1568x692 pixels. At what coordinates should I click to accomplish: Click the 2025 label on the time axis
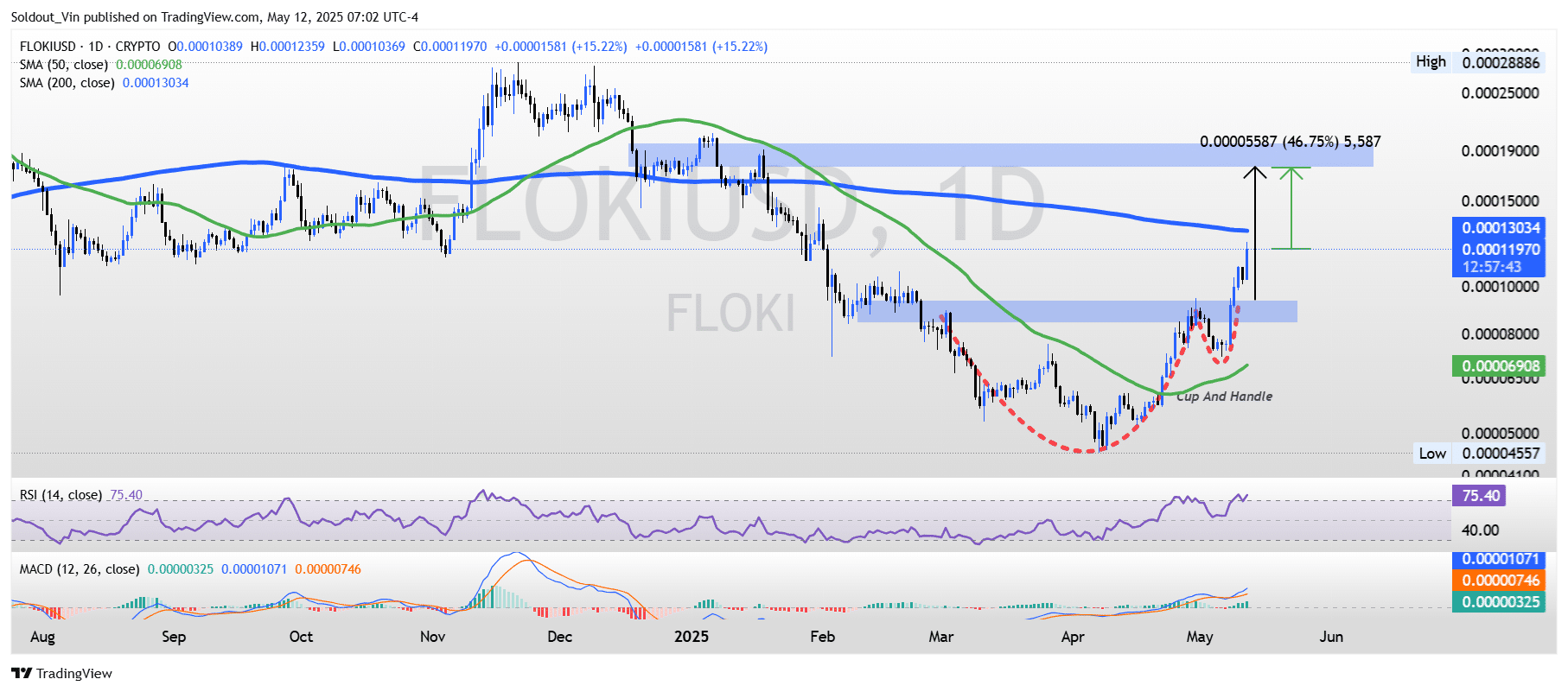click(691, 637)
